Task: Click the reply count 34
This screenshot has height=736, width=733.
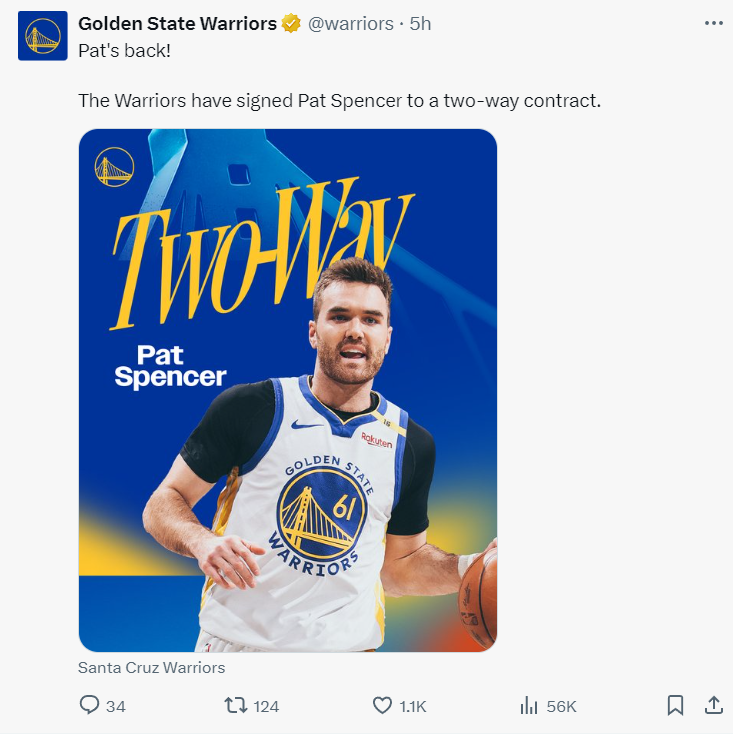Action: 116,707
